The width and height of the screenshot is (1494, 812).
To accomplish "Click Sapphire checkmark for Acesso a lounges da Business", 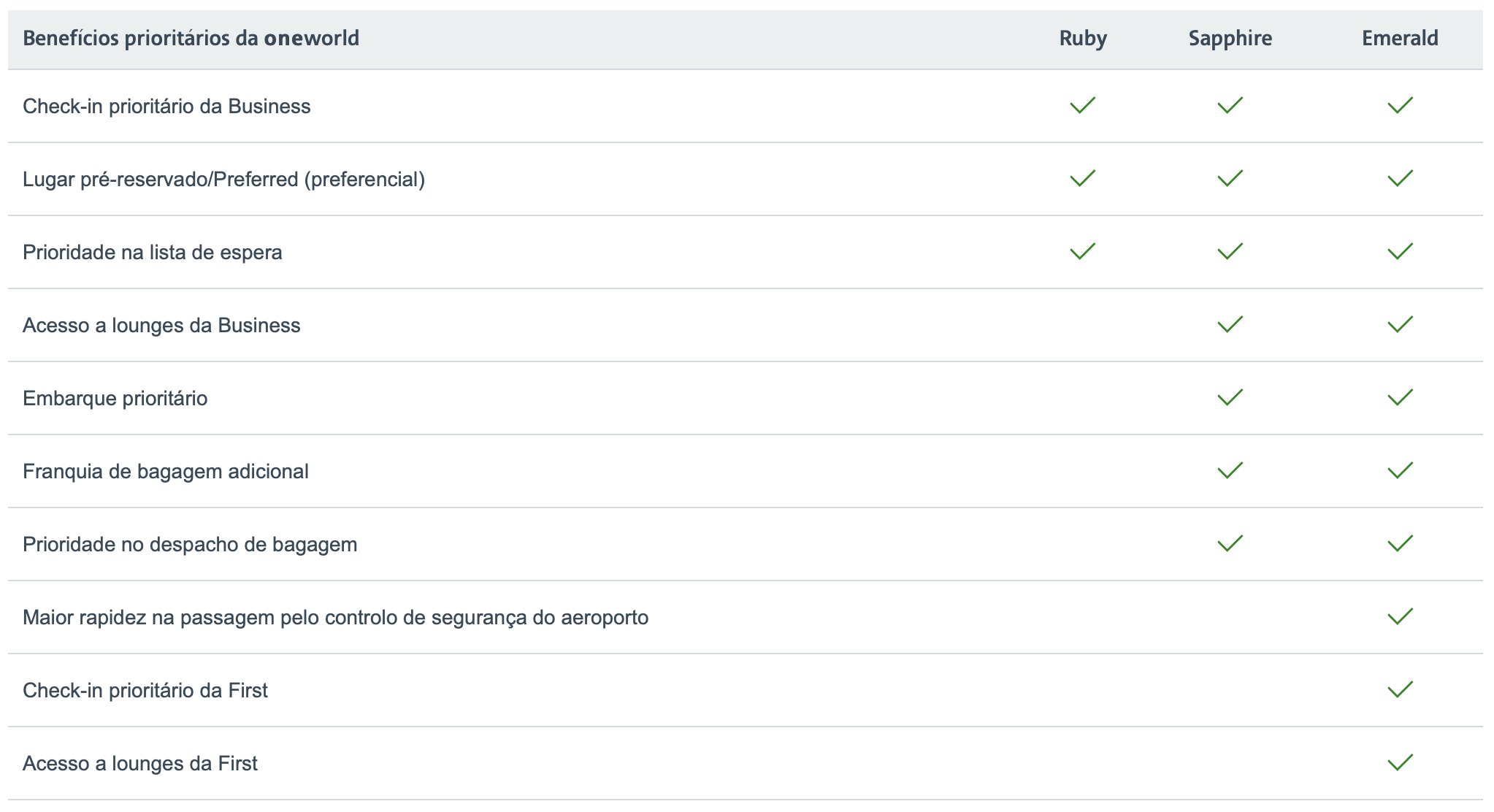I will point(1230,324).
